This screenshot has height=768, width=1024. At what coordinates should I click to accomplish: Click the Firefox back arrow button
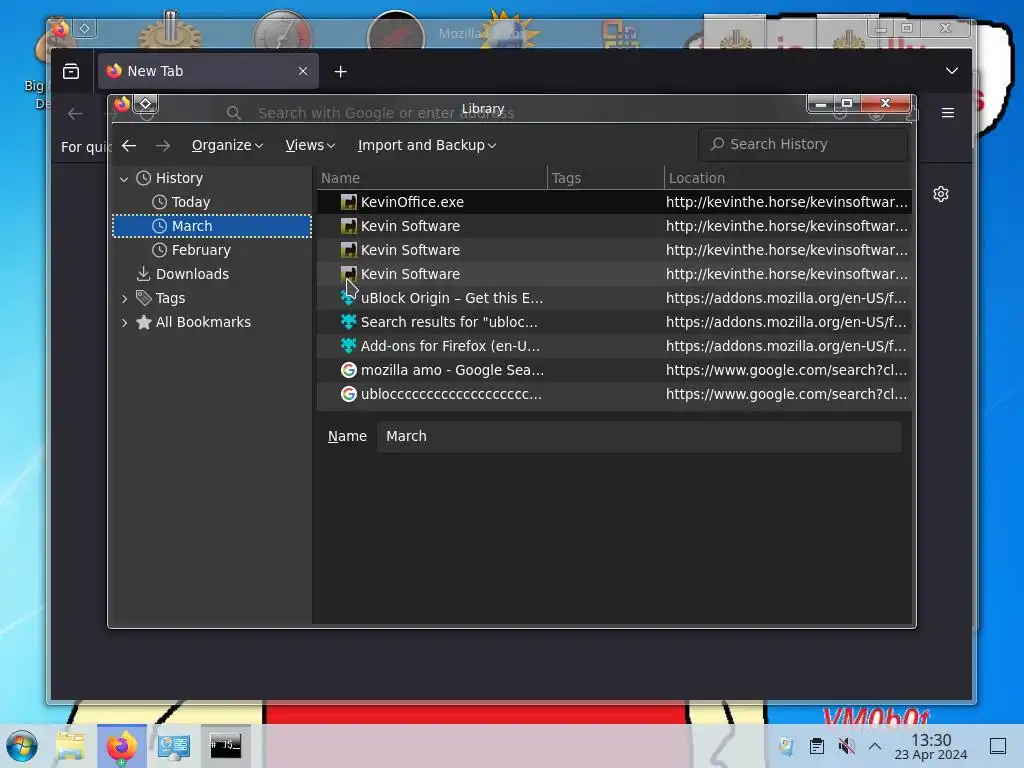pyautogui.click(x=75, y=114)
